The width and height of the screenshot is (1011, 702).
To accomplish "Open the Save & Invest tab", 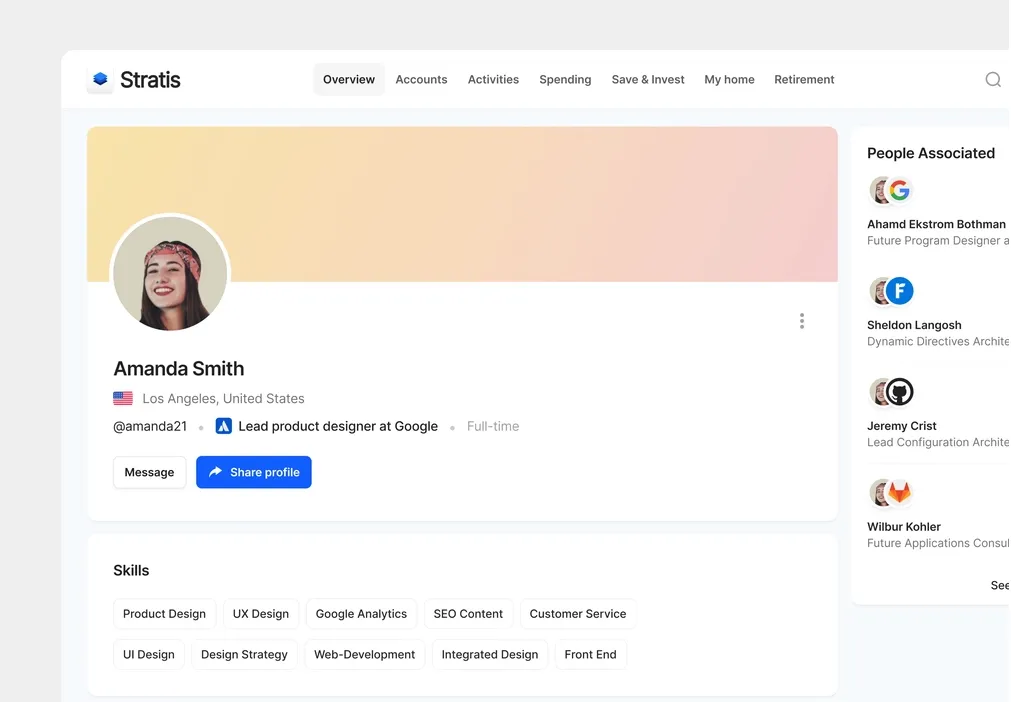I will pyautogui.click(x=647, y=79).
